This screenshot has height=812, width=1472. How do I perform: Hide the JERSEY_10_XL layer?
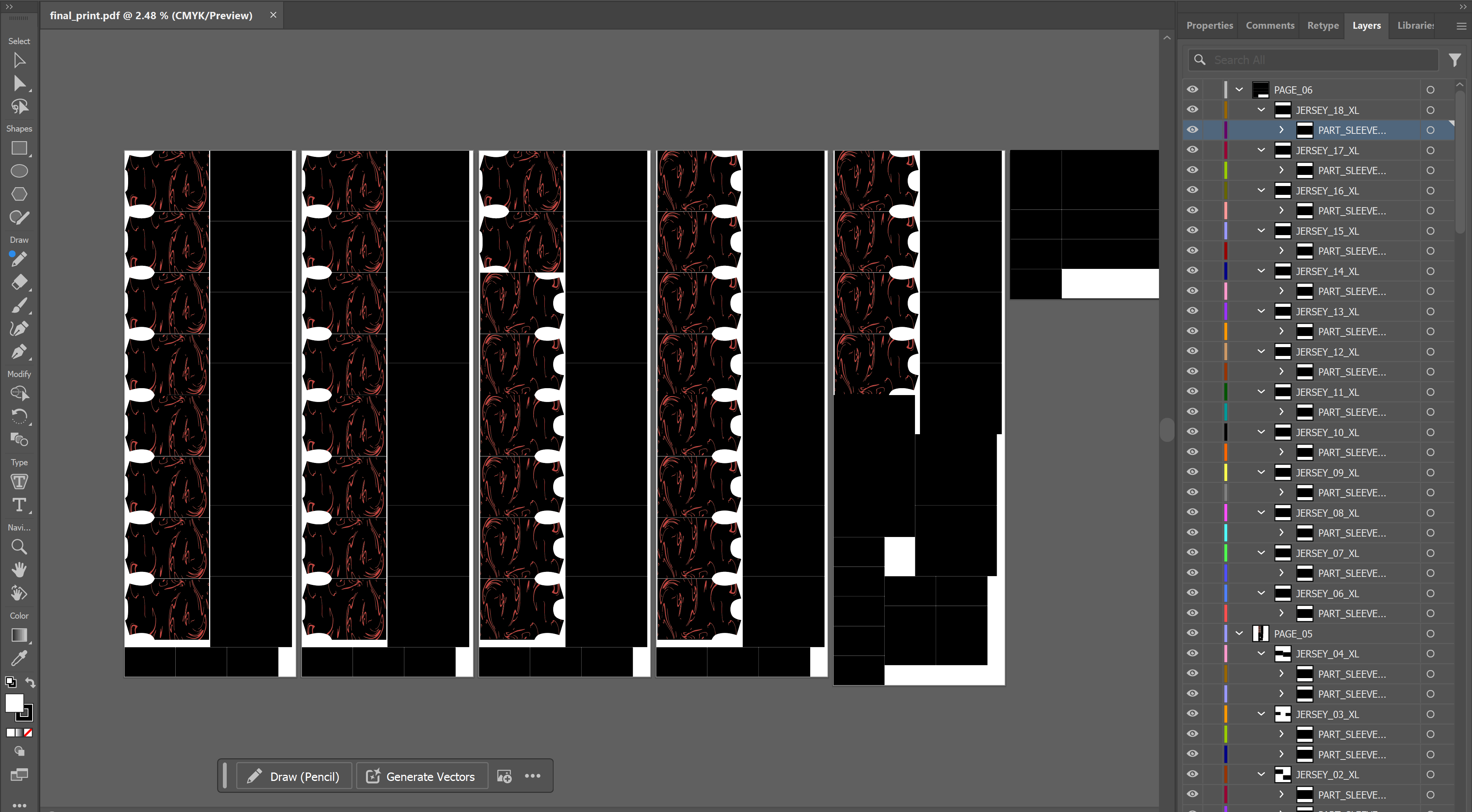point(1193,432)
